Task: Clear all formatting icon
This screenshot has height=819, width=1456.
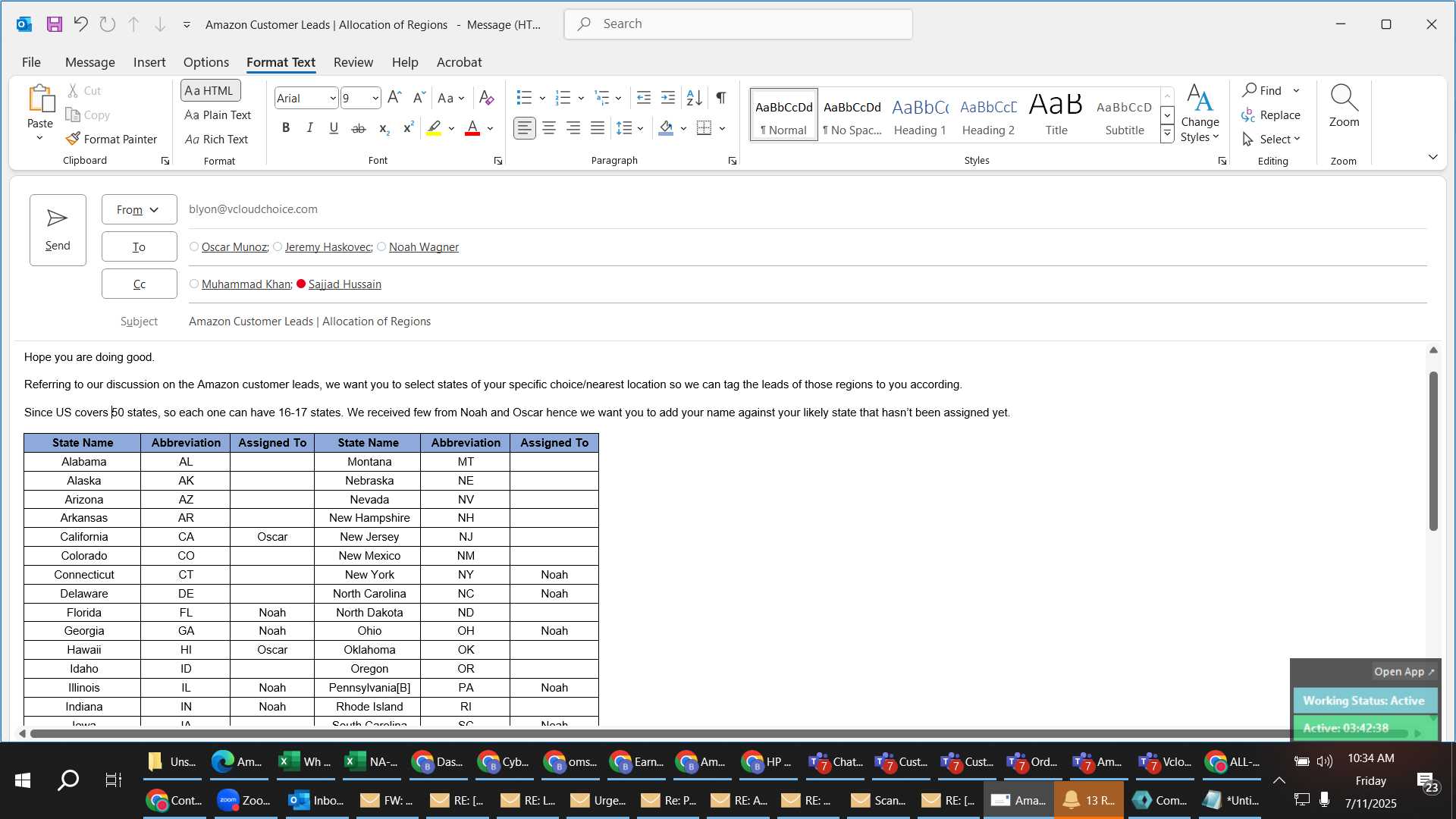Action: pos(487,98)
